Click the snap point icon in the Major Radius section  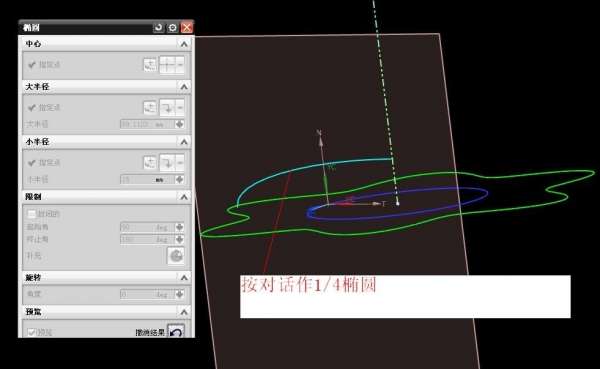coord(167,108)
